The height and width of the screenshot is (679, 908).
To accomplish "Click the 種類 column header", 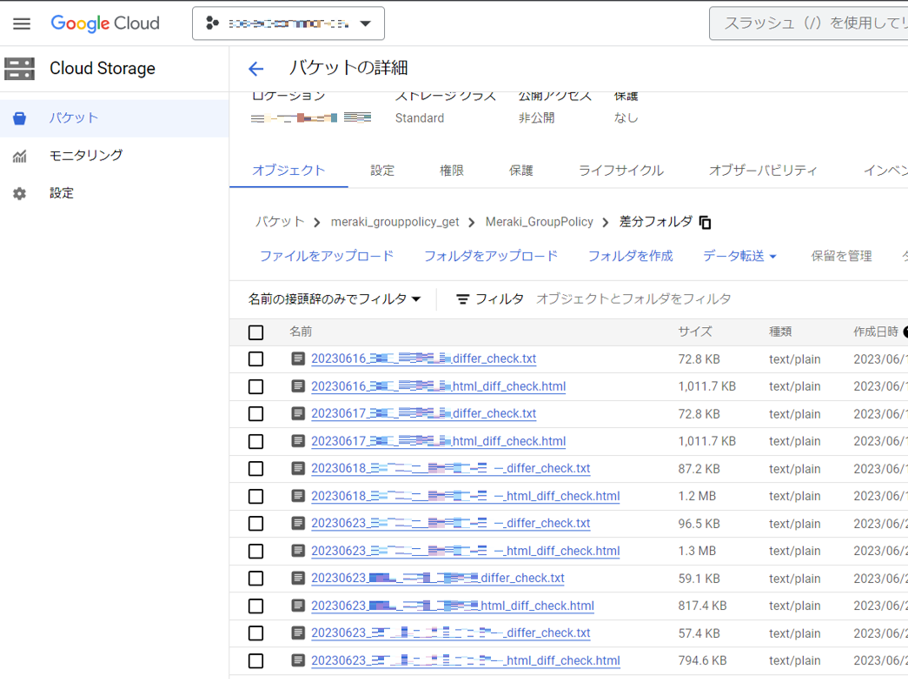I will point(780,332).
